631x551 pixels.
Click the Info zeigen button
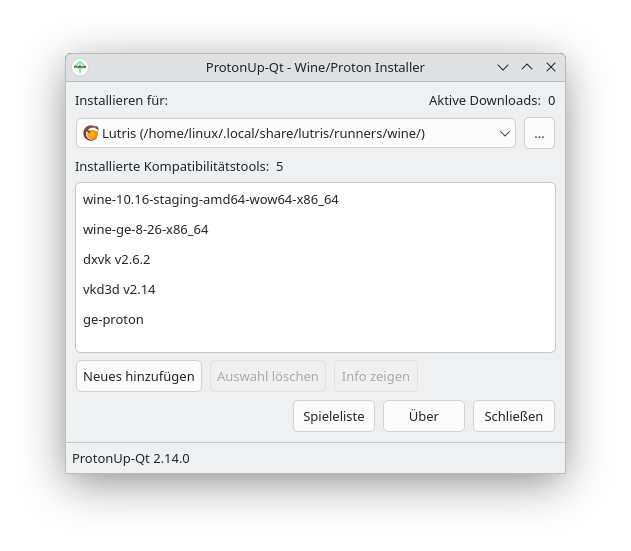point(375,376)
